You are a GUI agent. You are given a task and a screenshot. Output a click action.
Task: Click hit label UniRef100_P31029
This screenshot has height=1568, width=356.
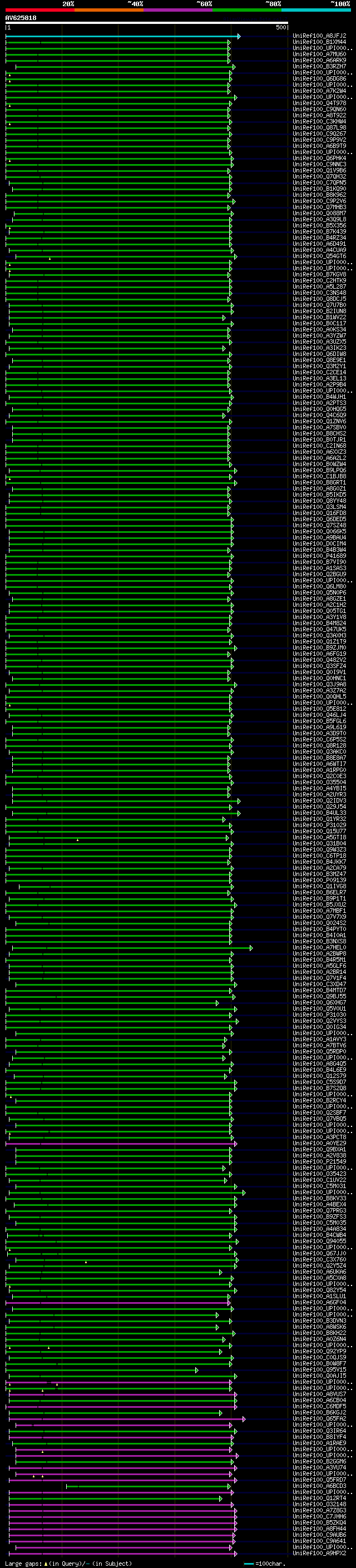[x=319, y=825]
